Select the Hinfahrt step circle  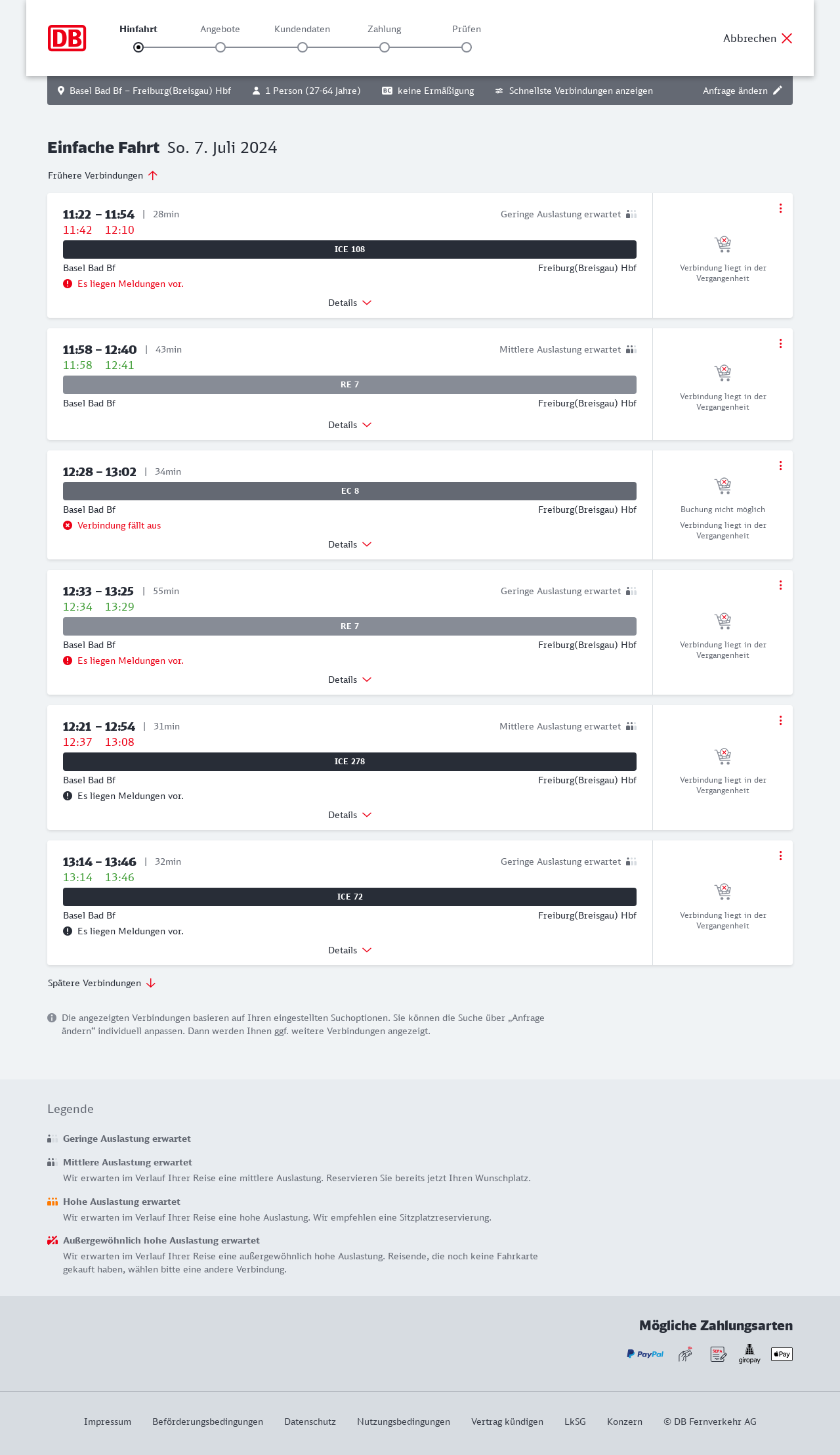(138, 47)
